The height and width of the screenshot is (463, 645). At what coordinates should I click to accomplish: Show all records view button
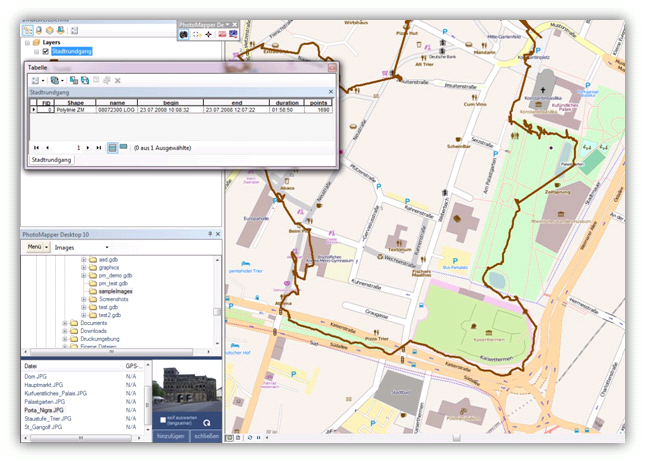pos(111,147)
